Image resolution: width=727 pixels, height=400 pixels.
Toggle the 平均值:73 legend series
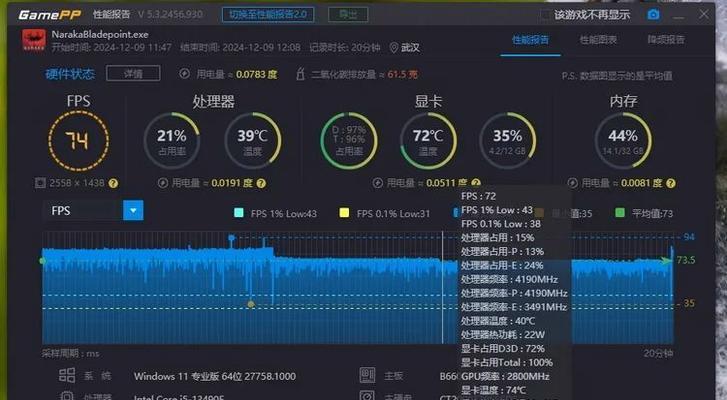644,213
